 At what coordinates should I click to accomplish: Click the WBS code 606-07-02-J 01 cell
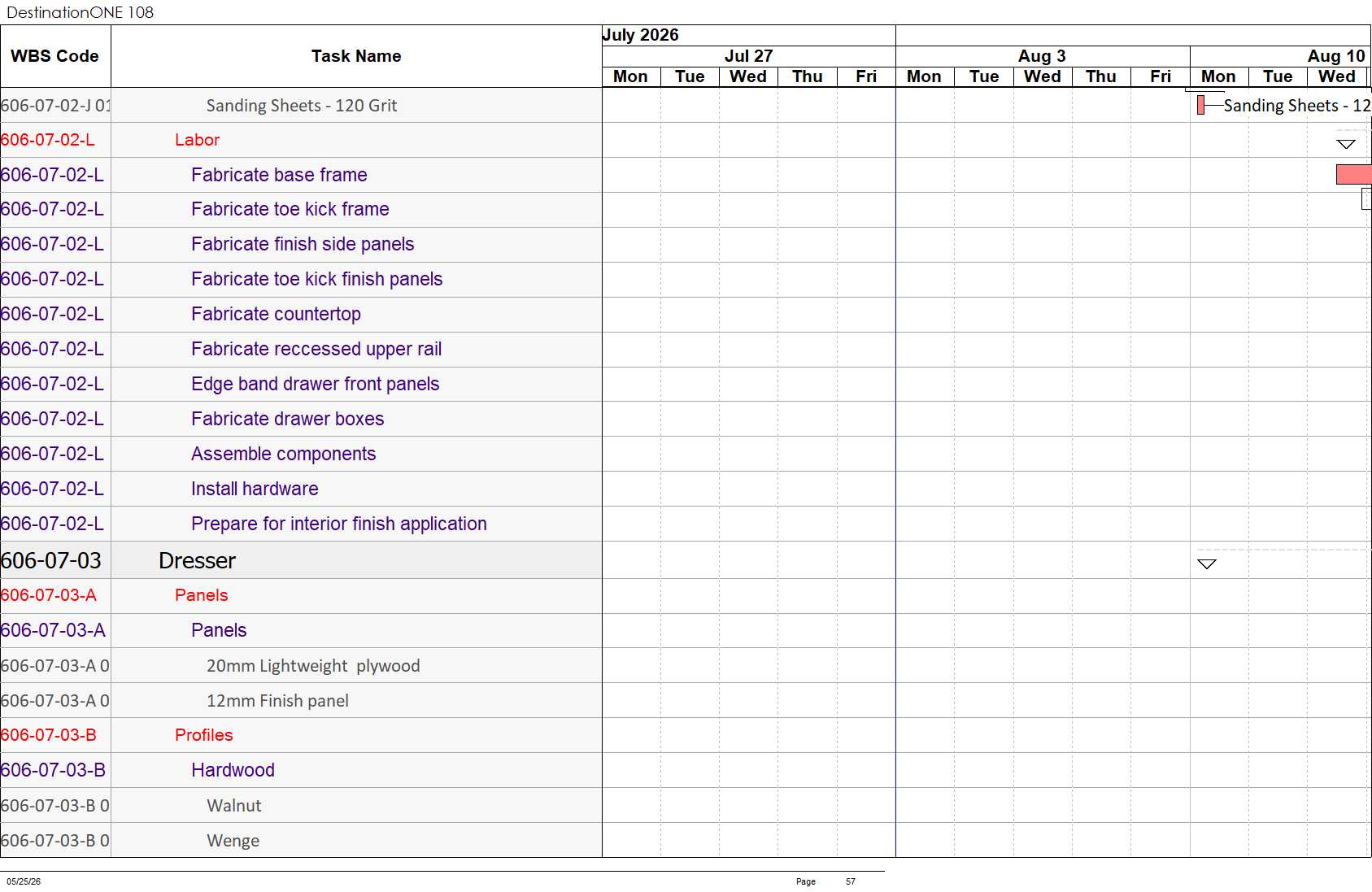(x=55, y=105)
